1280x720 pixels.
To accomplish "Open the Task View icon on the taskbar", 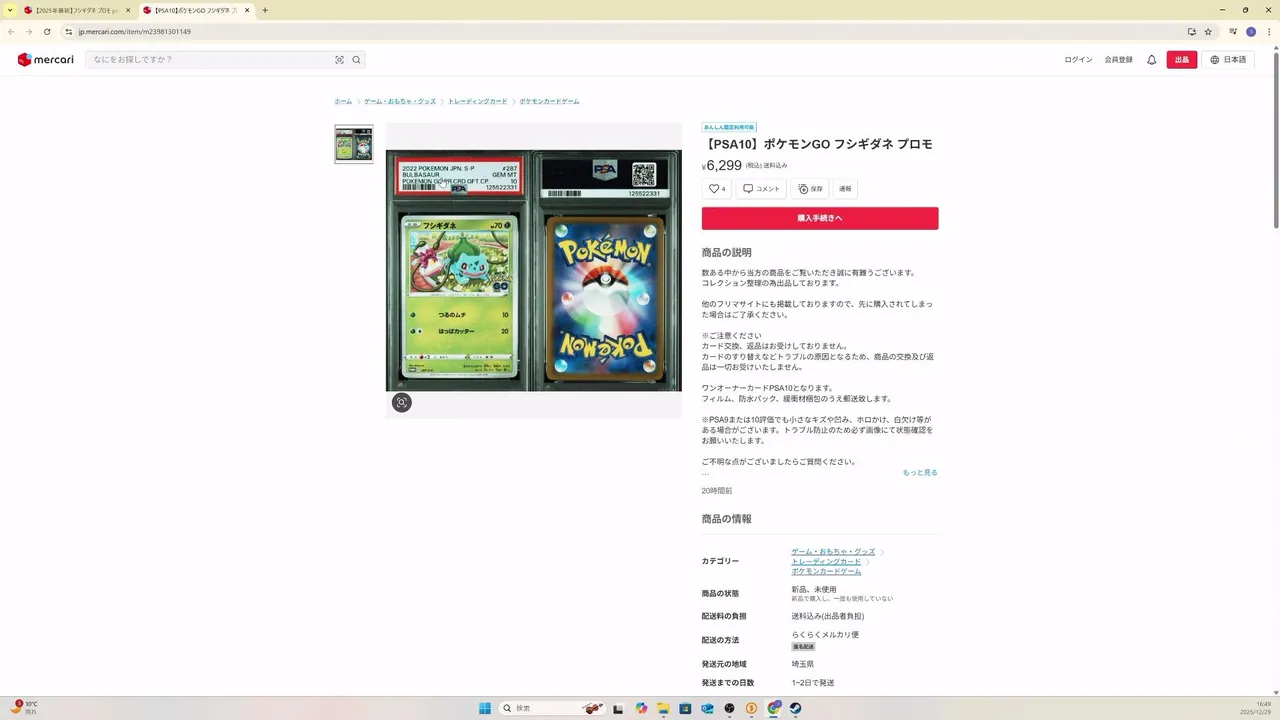I will (618, 708).
